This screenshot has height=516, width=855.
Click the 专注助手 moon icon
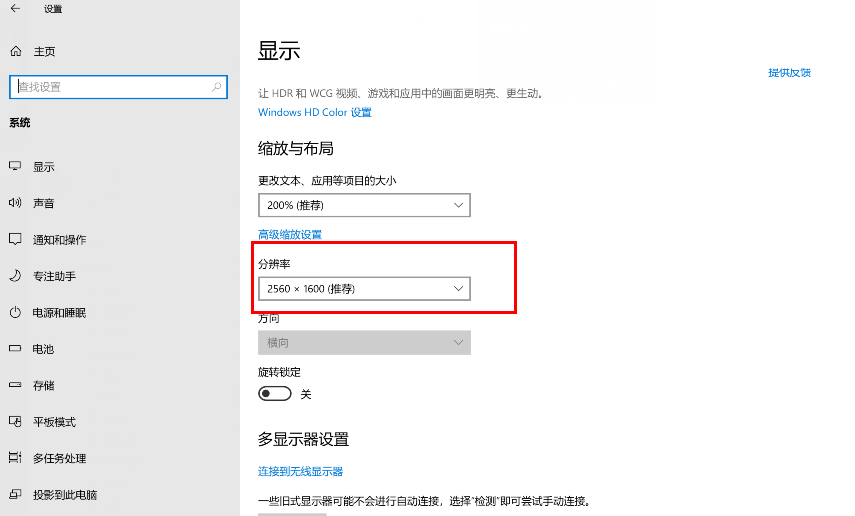pyautogui.click(x=15, y=275)
